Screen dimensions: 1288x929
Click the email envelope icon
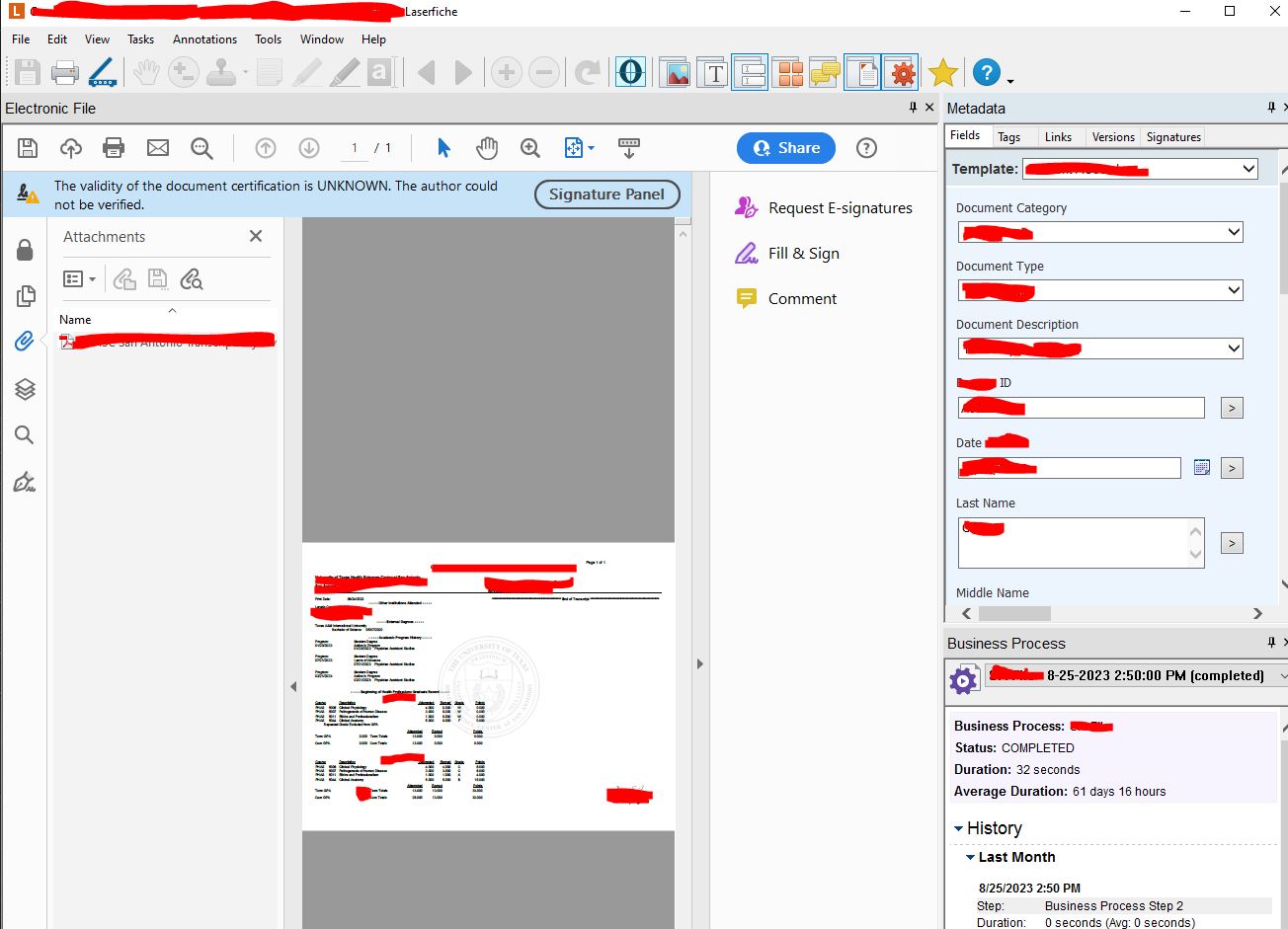pos(158,148)
